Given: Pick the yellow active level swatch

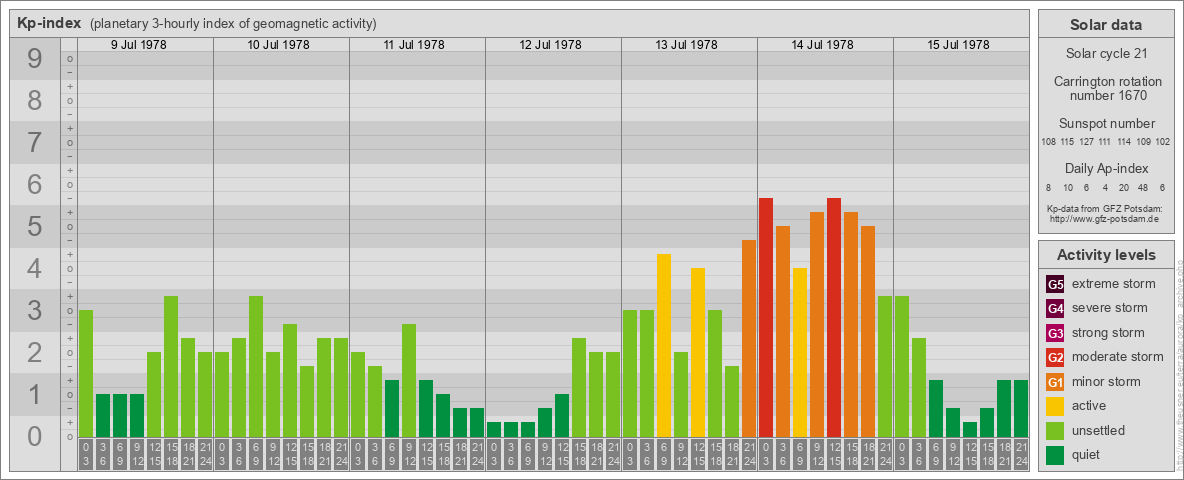Looking at the screenshot, I should click(x=1055, y=406).
